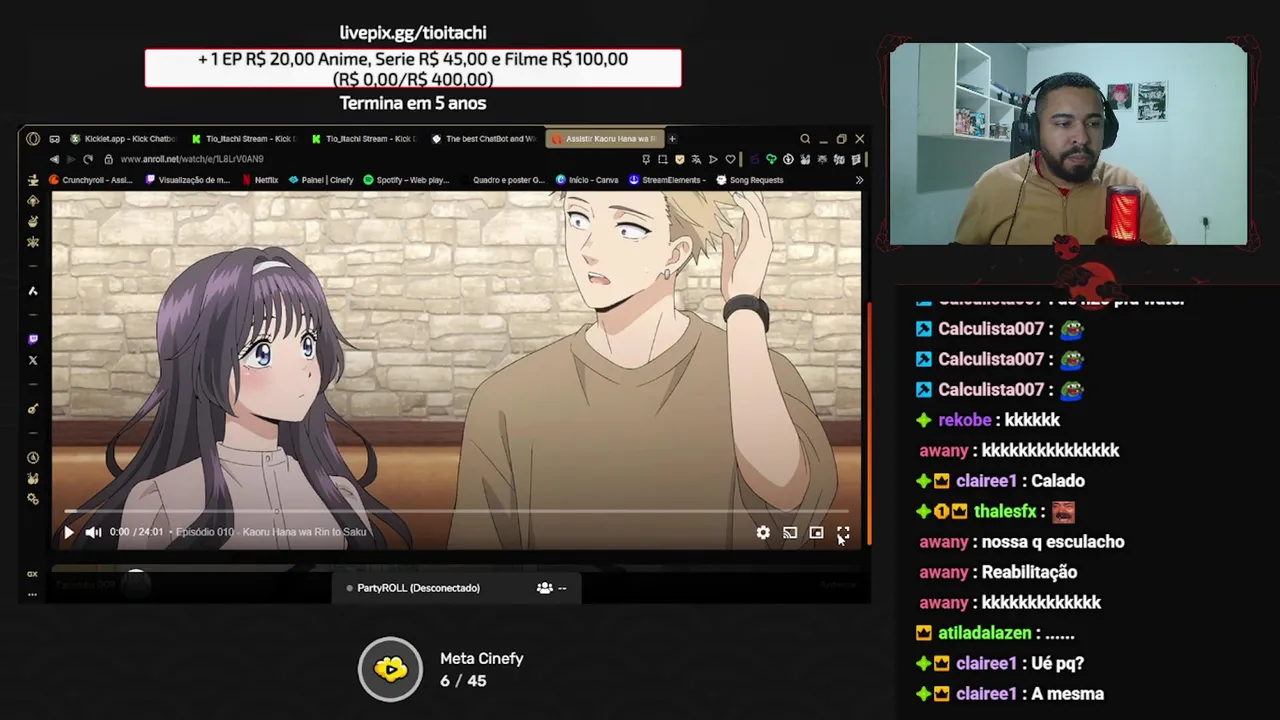This screenshot has width=1280, height=720.
Task: Open the Crunchyroll bookmark
Action: coord(91,180)
